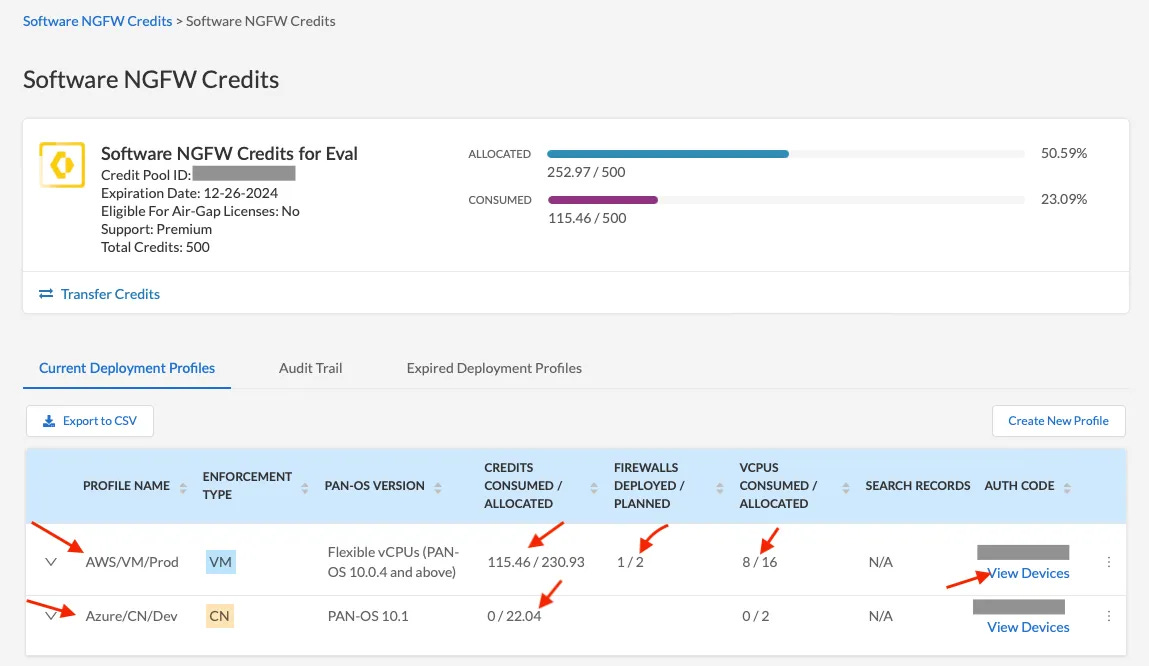
Task: Click Create New Profile button
Action: (x=1058, y=421)
